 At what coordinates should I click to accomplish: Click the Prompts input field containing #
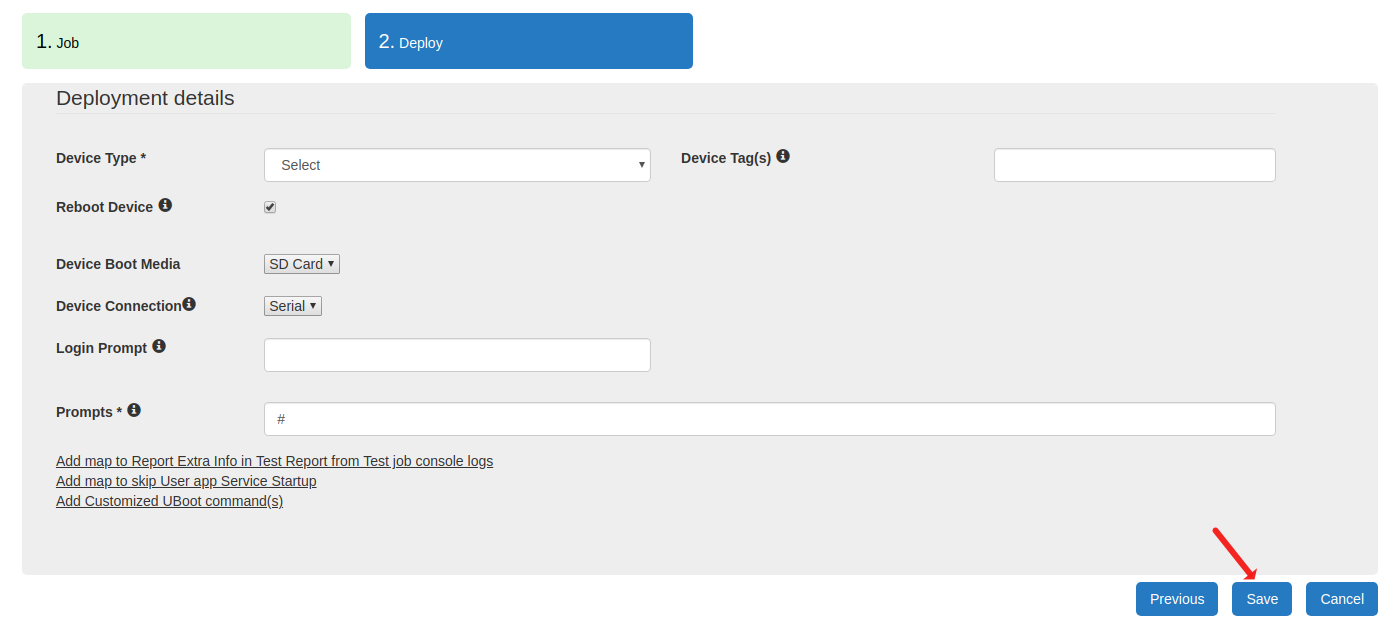point(769,419)
